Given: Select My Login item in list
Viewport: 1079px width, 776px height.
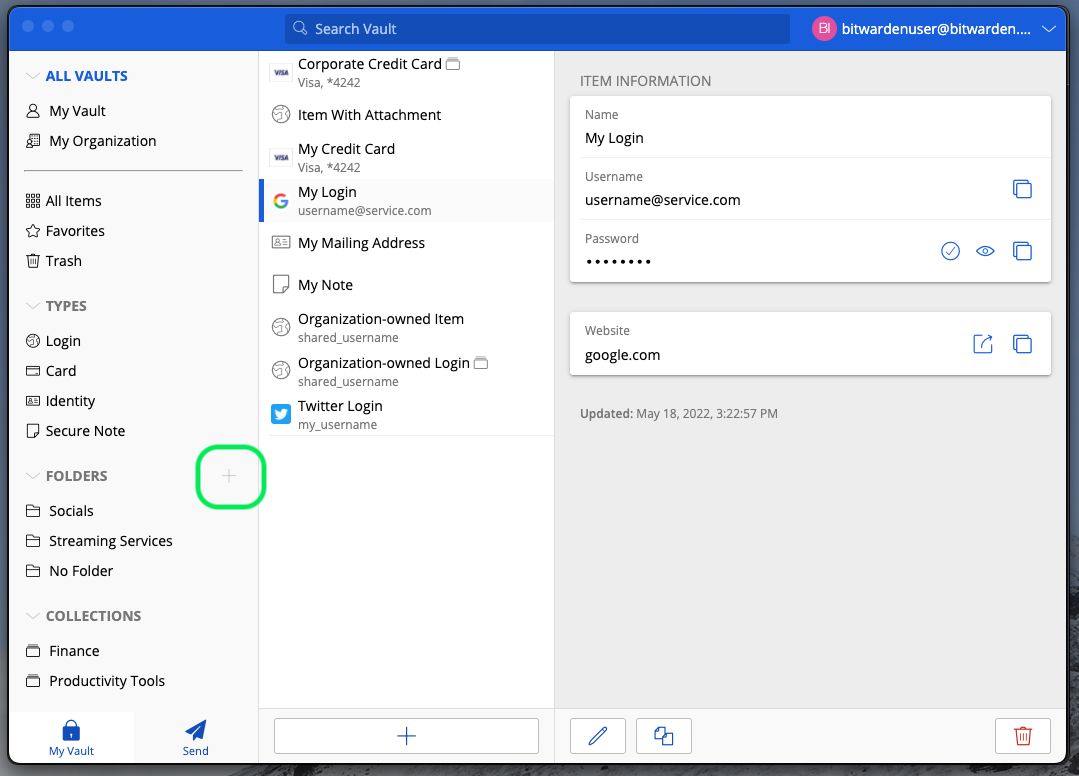Looking at the screenshot, I should (x=407, y=200).
